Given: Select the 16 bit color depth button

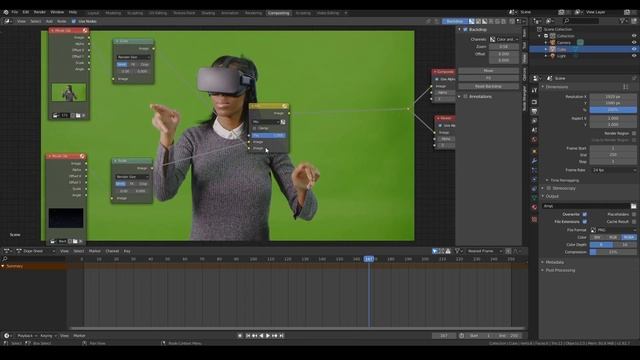Looking at the screenshot, I should pyautogui.click(x=625, y=244).
